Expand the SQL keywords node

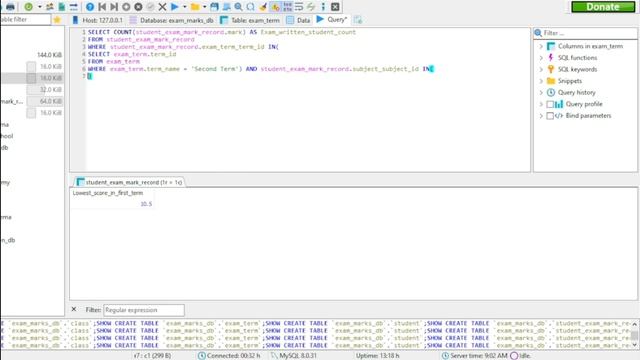[x=541, y=69]
